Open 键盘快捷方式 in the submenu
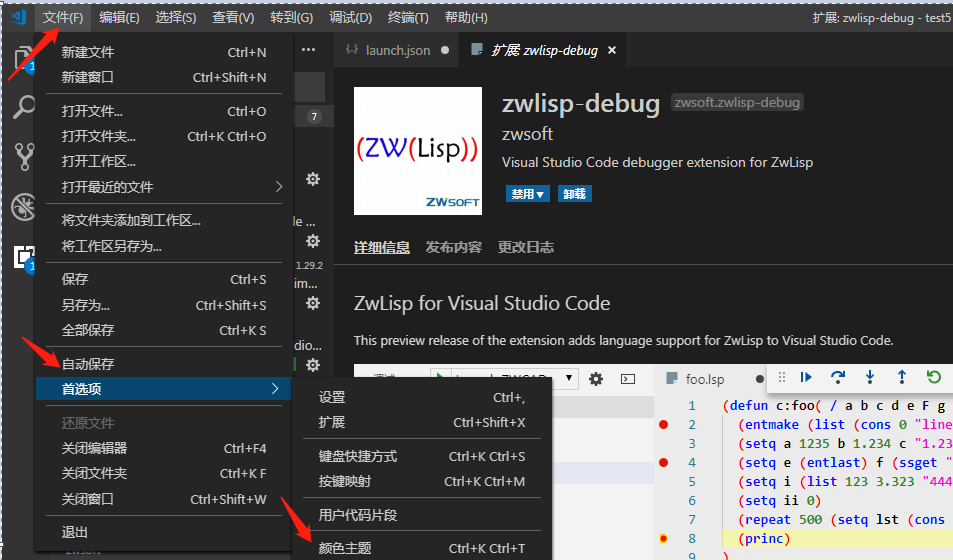Image resolution: width=953 pixels, height=560 pixels. point(422,456)
